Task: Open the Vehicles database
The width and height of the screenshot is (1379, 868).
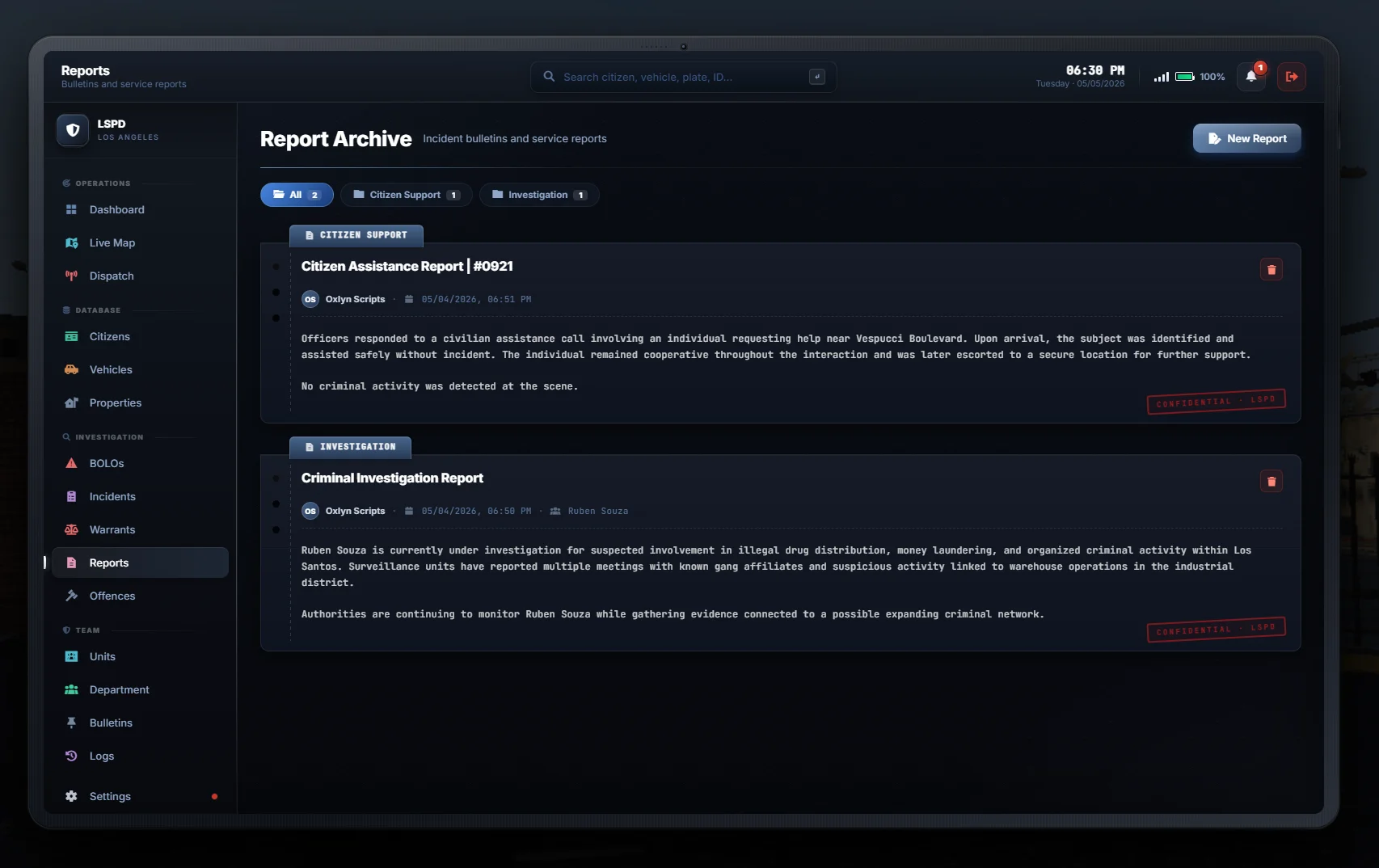Action: 140,369
